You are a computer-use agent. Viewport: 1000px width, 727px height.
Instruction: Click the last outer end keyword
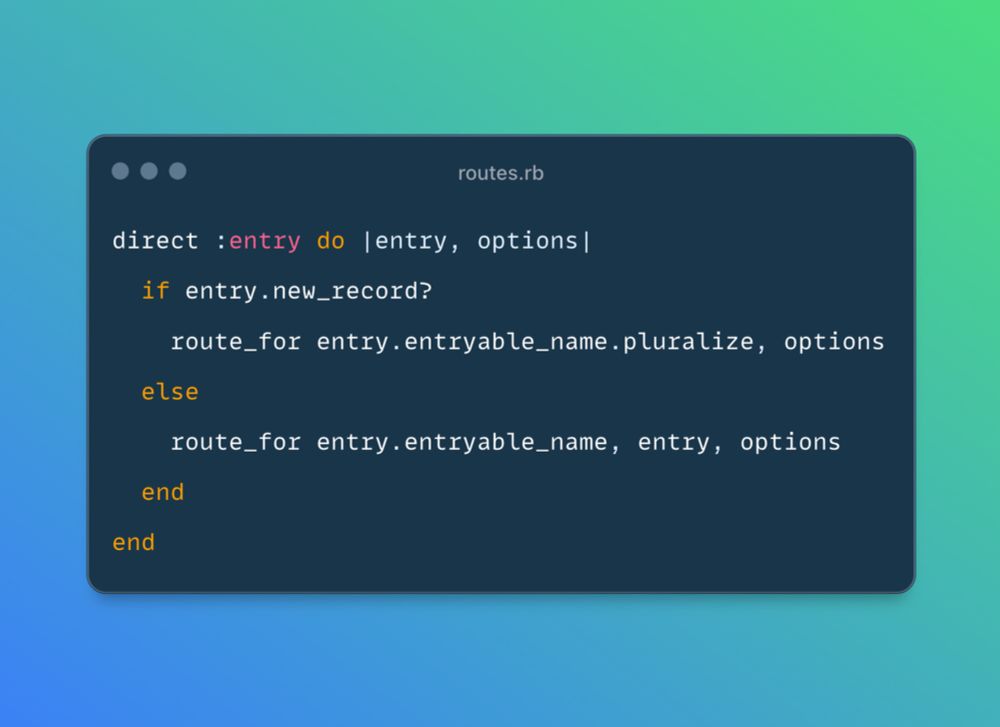(134, 543)
